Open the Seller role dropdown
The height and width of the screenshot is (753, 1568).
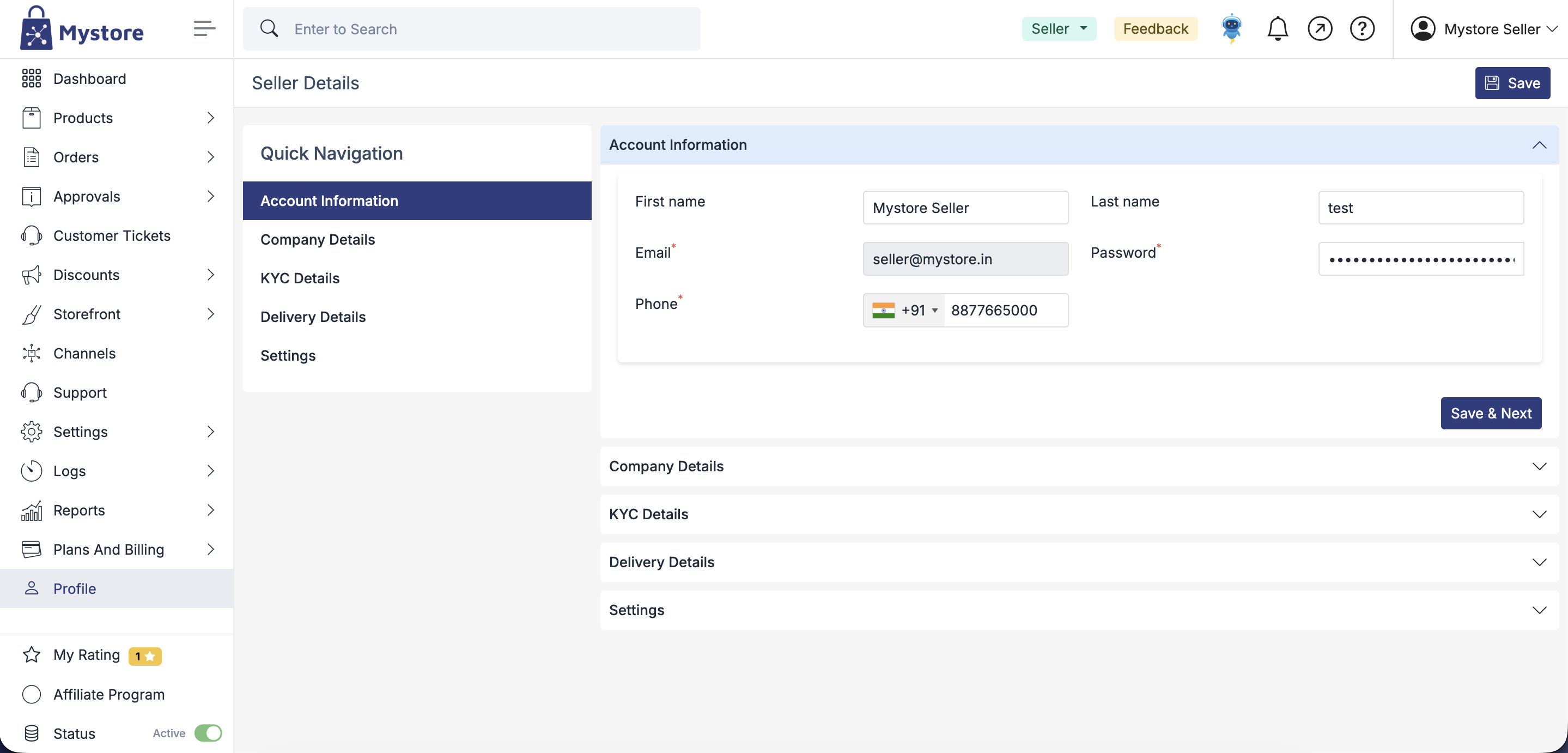[x=1059, y=29]
